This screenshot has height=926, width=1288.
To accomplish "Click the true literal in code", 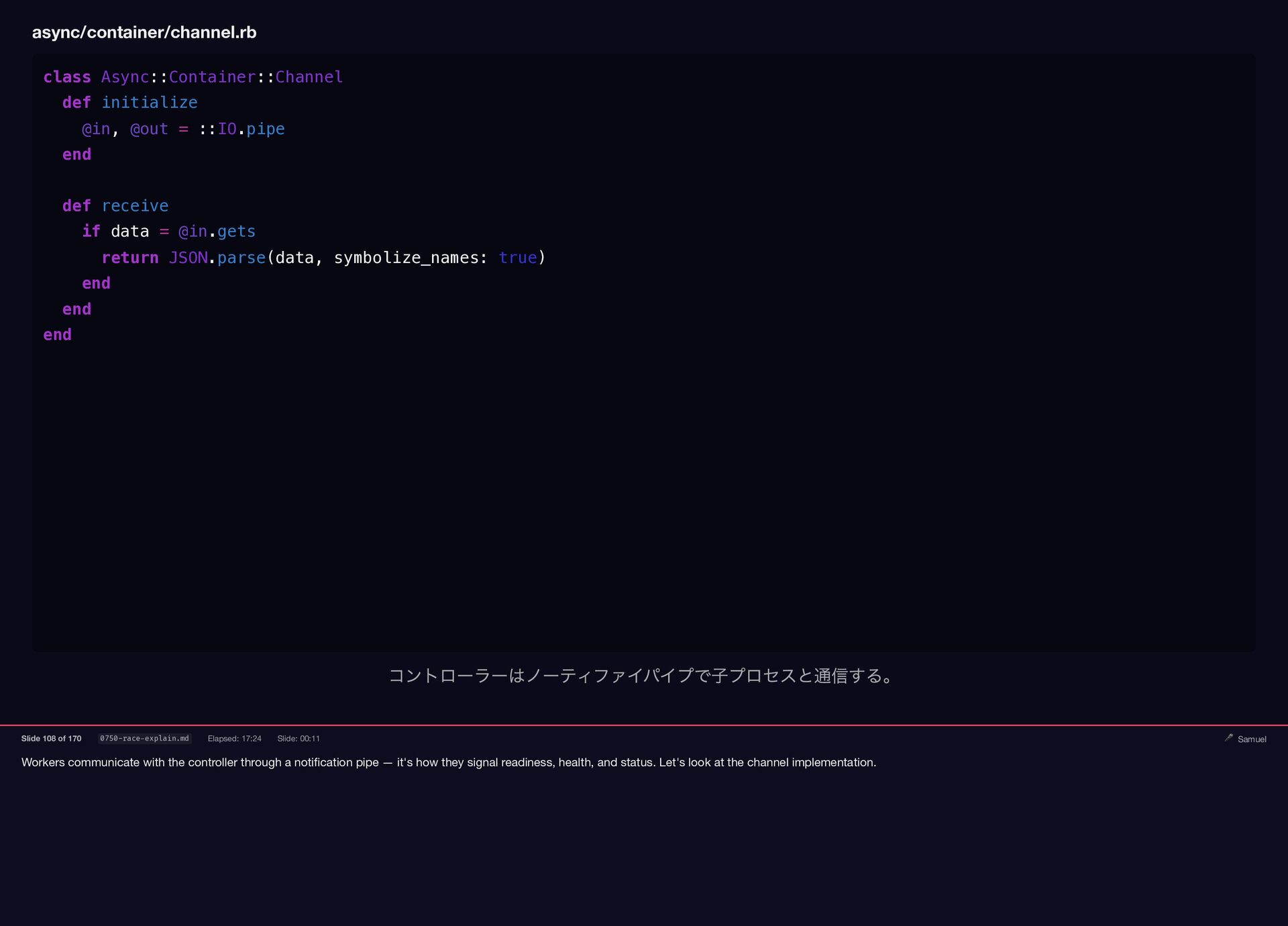I will [517, 258].
